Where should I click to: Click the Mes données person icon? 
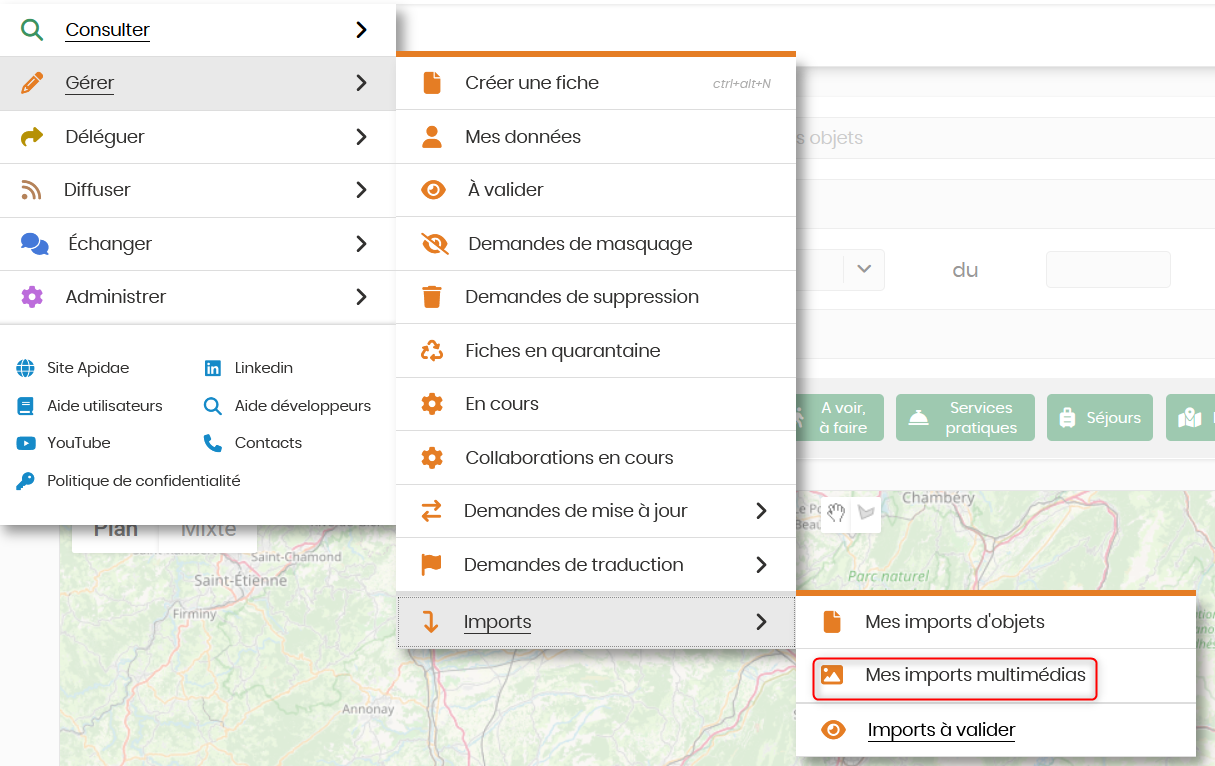[x=432, y=137]
